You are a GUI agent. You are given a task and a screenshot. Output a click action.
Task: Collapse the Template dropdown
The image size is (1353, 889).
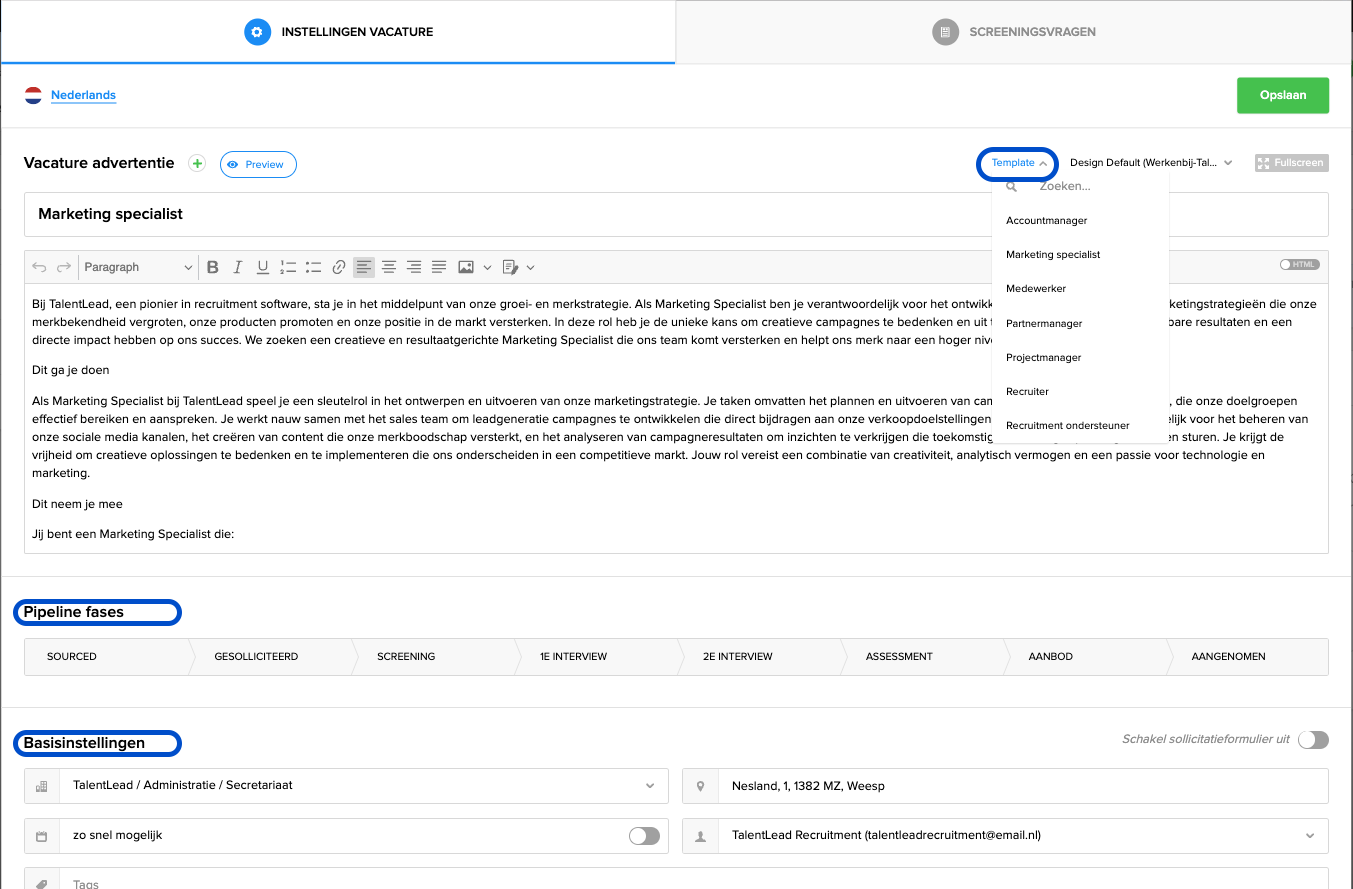1019,163
